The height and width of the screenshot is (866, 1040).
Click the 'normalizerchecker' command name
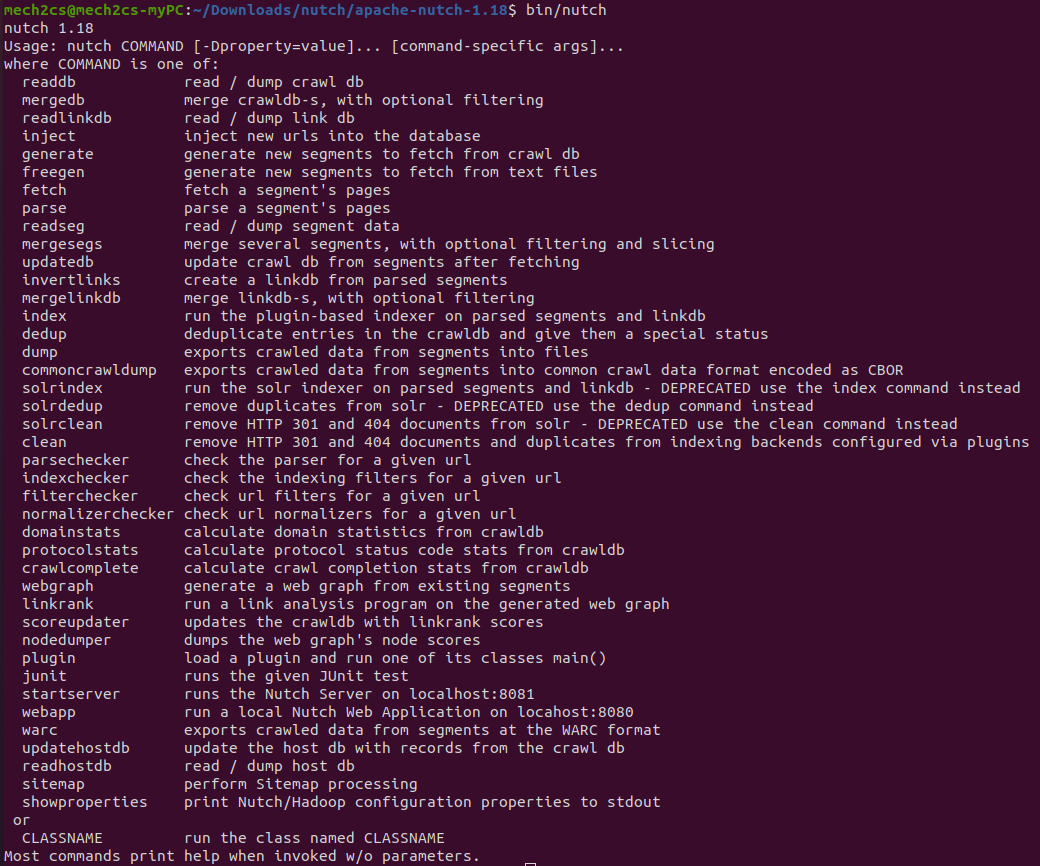tap(98, 514)
